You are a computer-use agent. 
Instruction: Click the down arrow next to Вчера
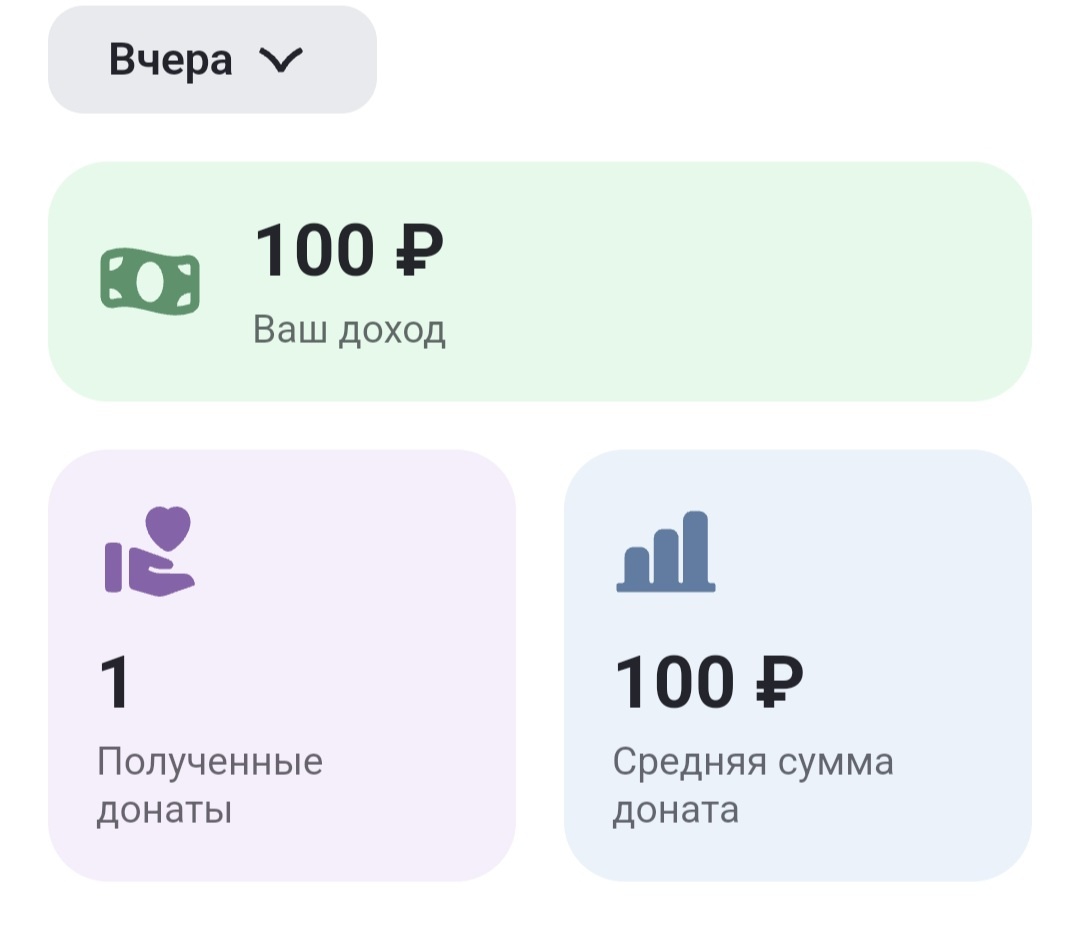click(x=283, y=60)
